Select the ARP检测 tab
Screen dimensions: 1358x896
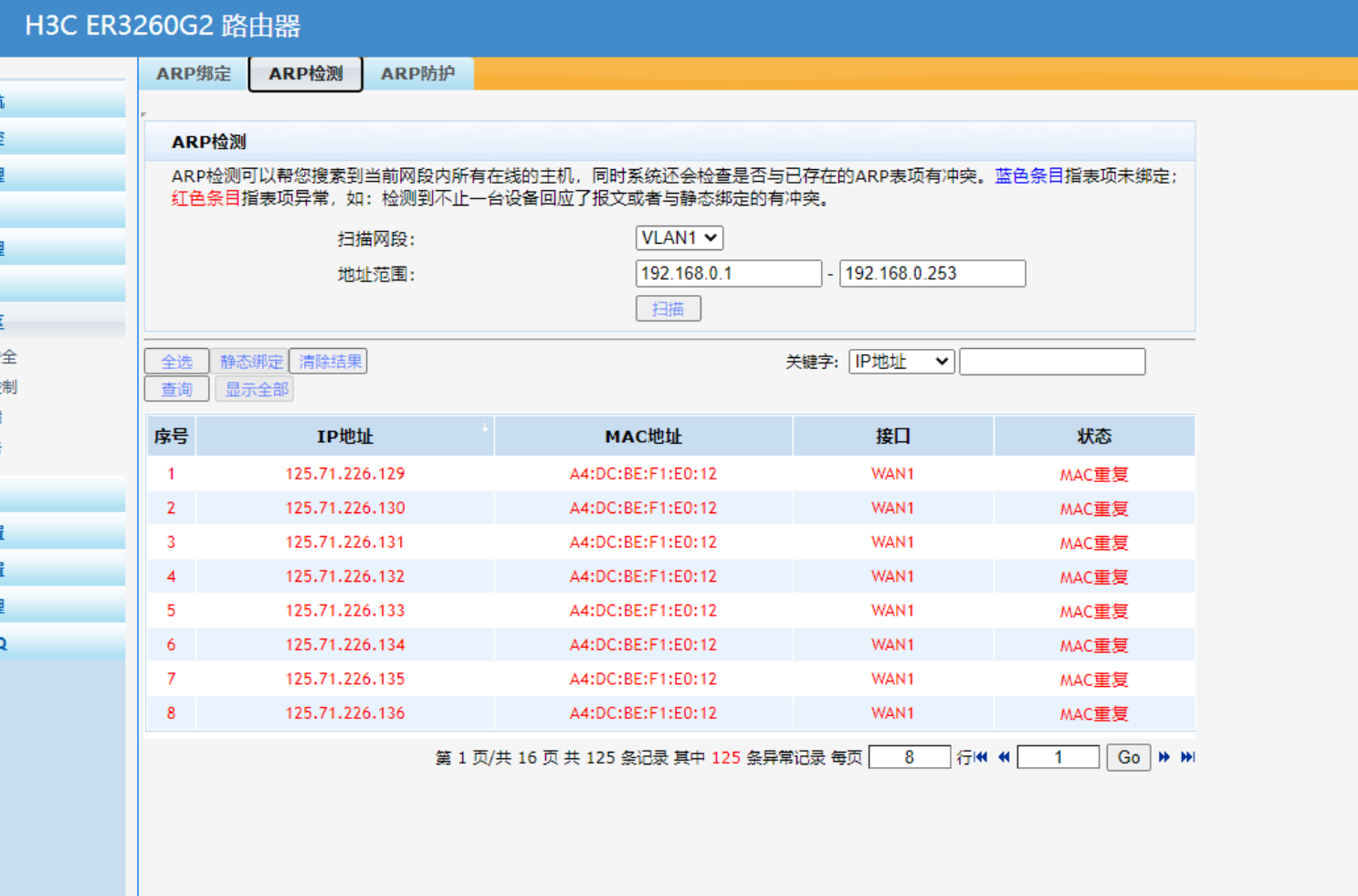[x=306, y=74]
